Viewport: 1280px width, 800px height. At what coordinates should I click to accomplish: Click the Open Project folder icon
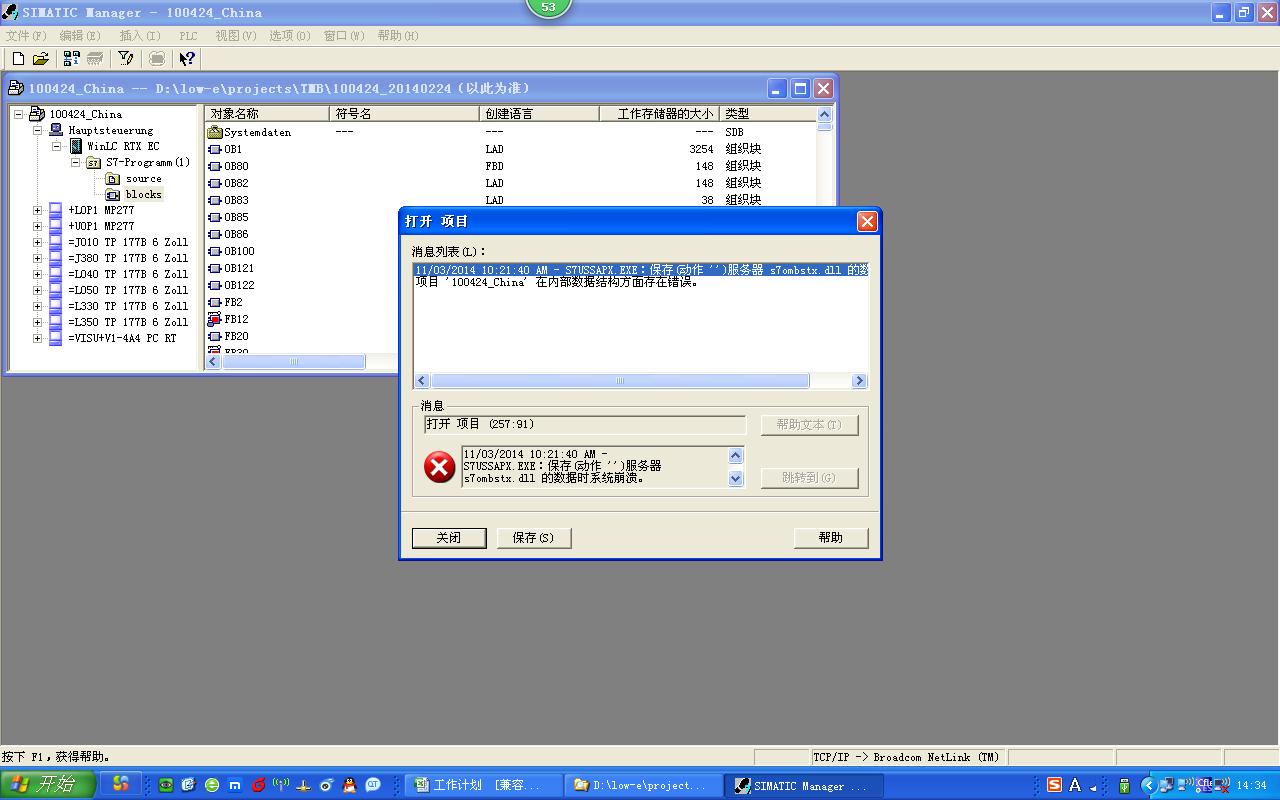pyautogui.click(x=41, y=59)
